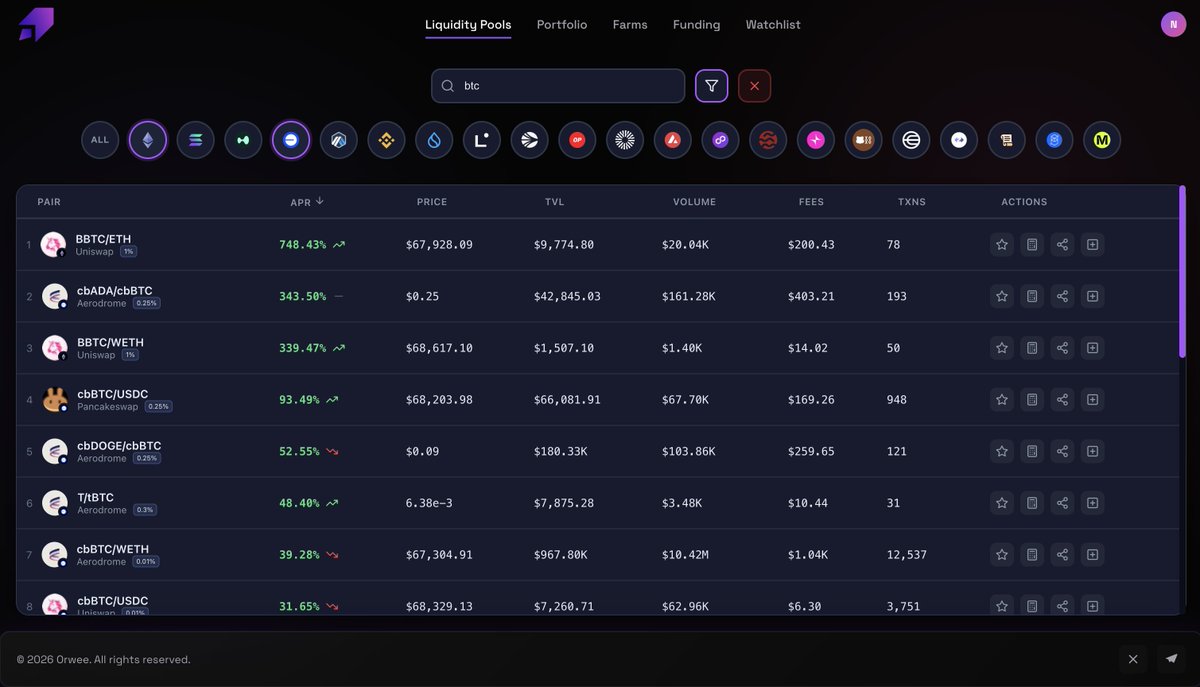Sort by the TVL column header
Image resolution: width=1200 pixels, height=687 pixels.
pyautogui.click(x=554, y=202)
